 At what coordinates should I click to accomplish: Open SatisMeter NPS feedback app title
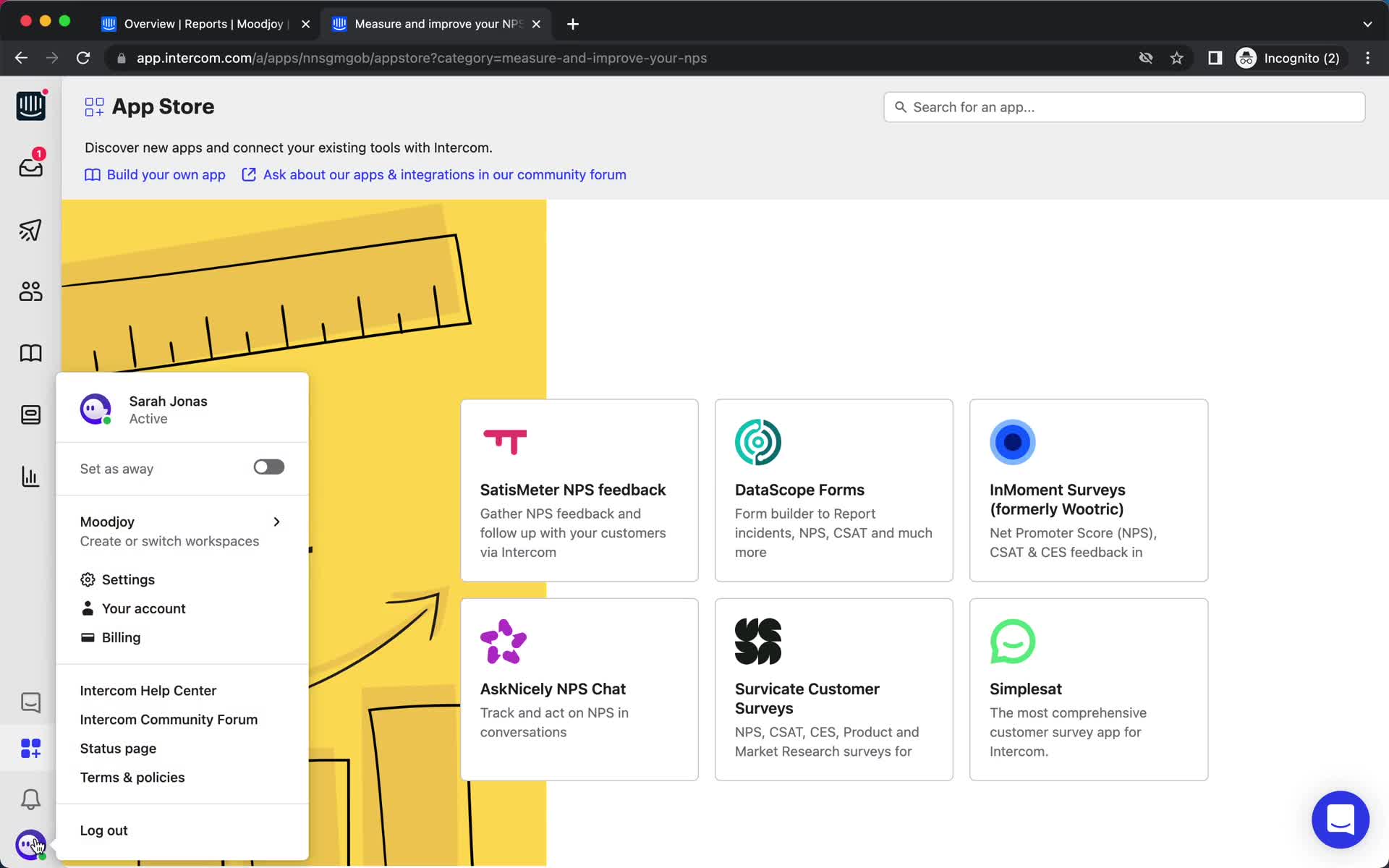(573, 490)
